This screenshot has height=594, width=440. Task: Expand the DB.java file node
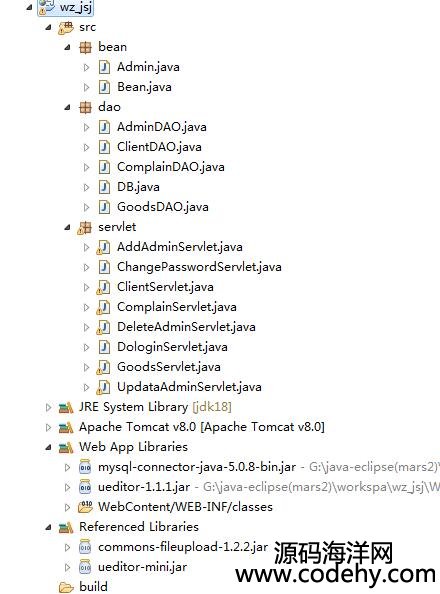pyautogui.click(x=86, y=188)
